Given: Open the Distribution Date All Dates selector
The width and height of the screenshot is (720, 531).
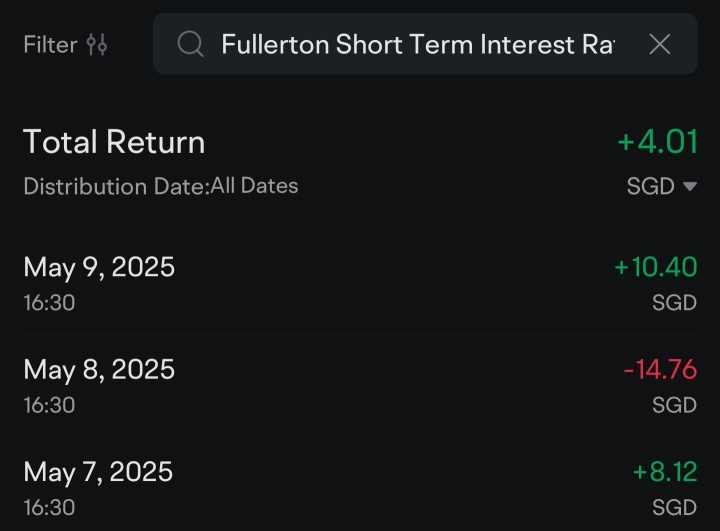Looking at the screenshot, I should point(160,186).
